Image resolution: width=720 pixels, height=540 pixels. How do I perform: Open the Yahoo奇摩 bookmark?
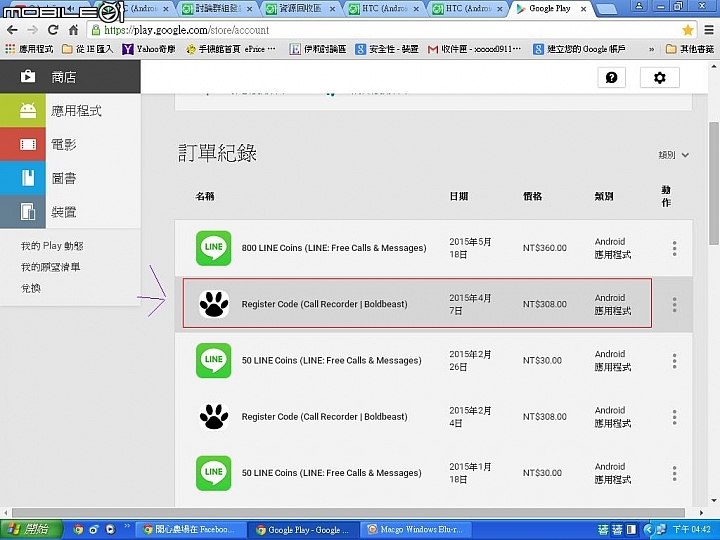[149, 49]
